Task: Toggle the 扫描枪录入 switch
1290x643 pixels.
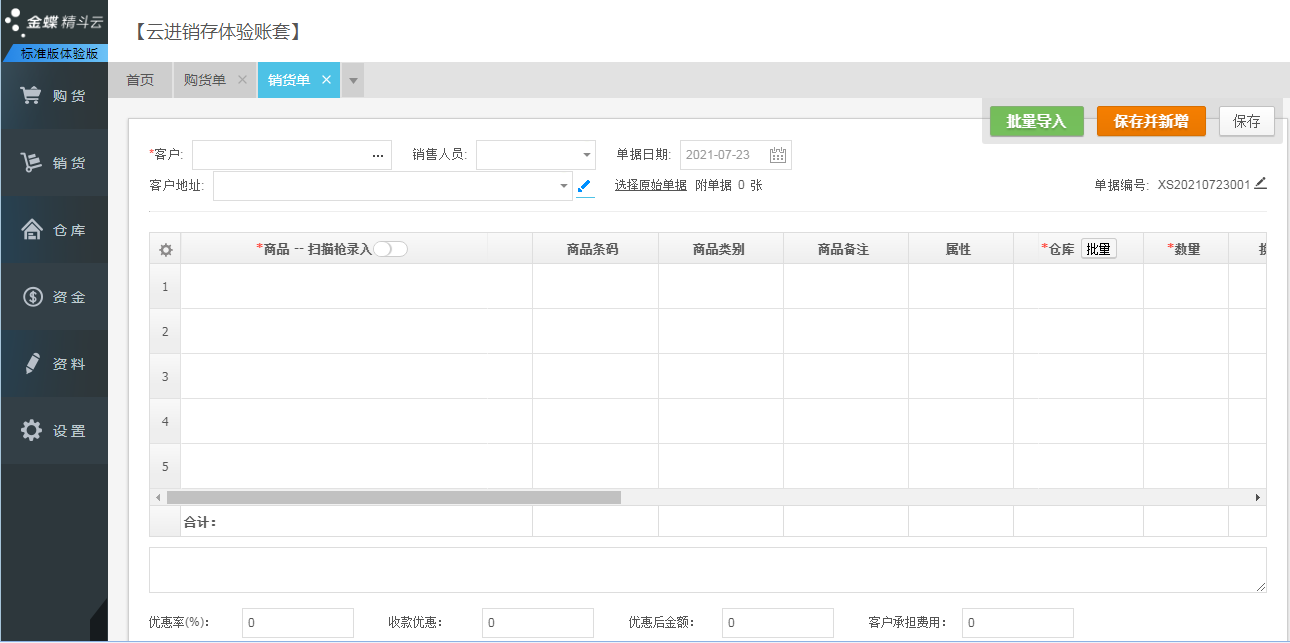Action: pyautogui.click(x=390, y=249)
